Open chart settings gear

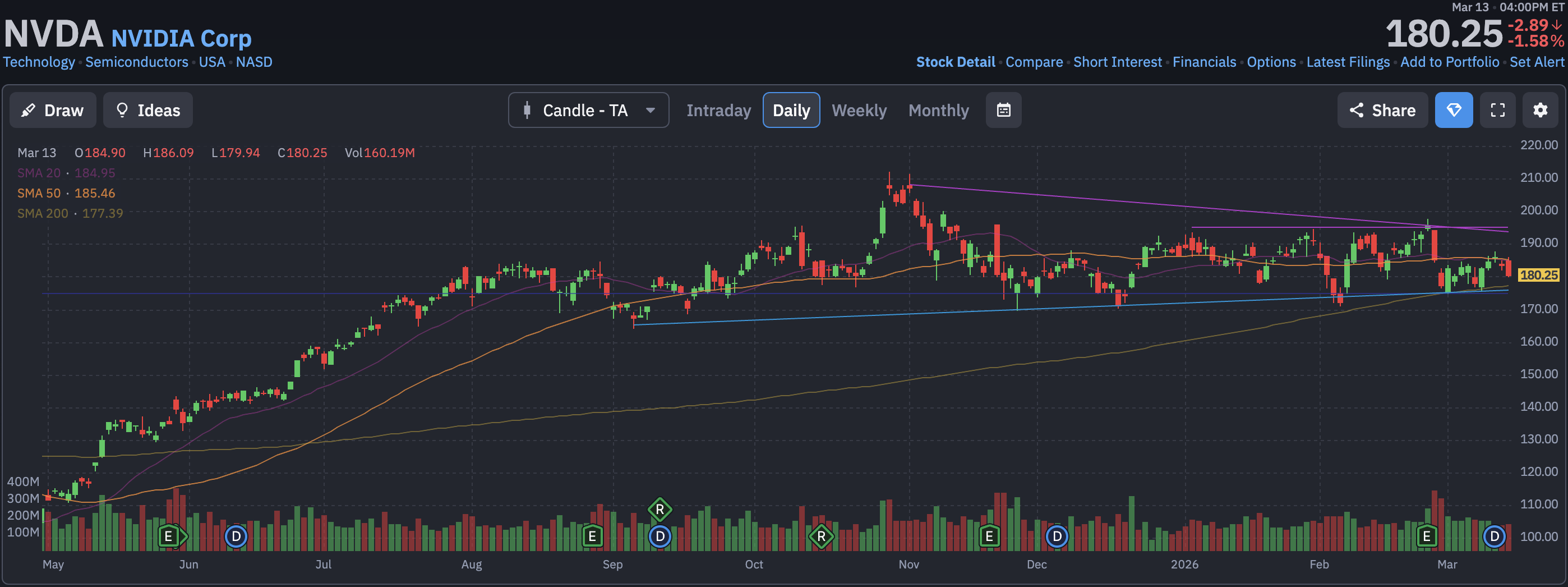(x=1540, y=110)
